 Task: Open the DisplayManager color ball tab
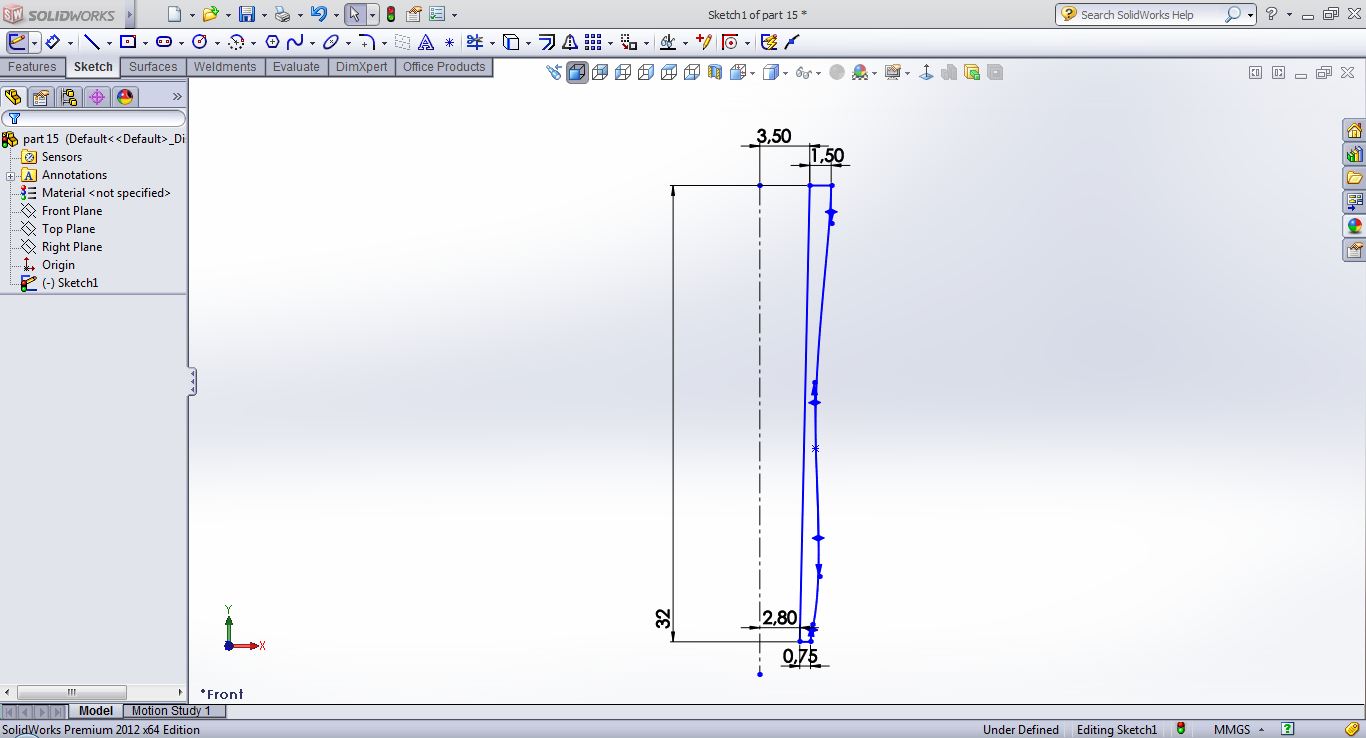point(124,97)
